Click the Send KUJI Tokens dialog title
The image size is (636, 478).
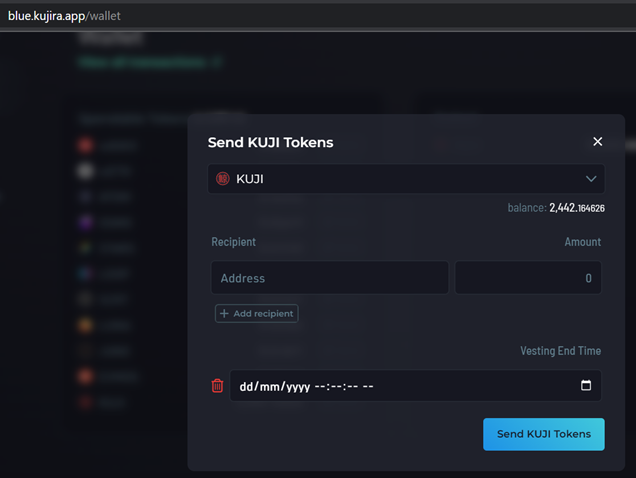tap(271, 142)
